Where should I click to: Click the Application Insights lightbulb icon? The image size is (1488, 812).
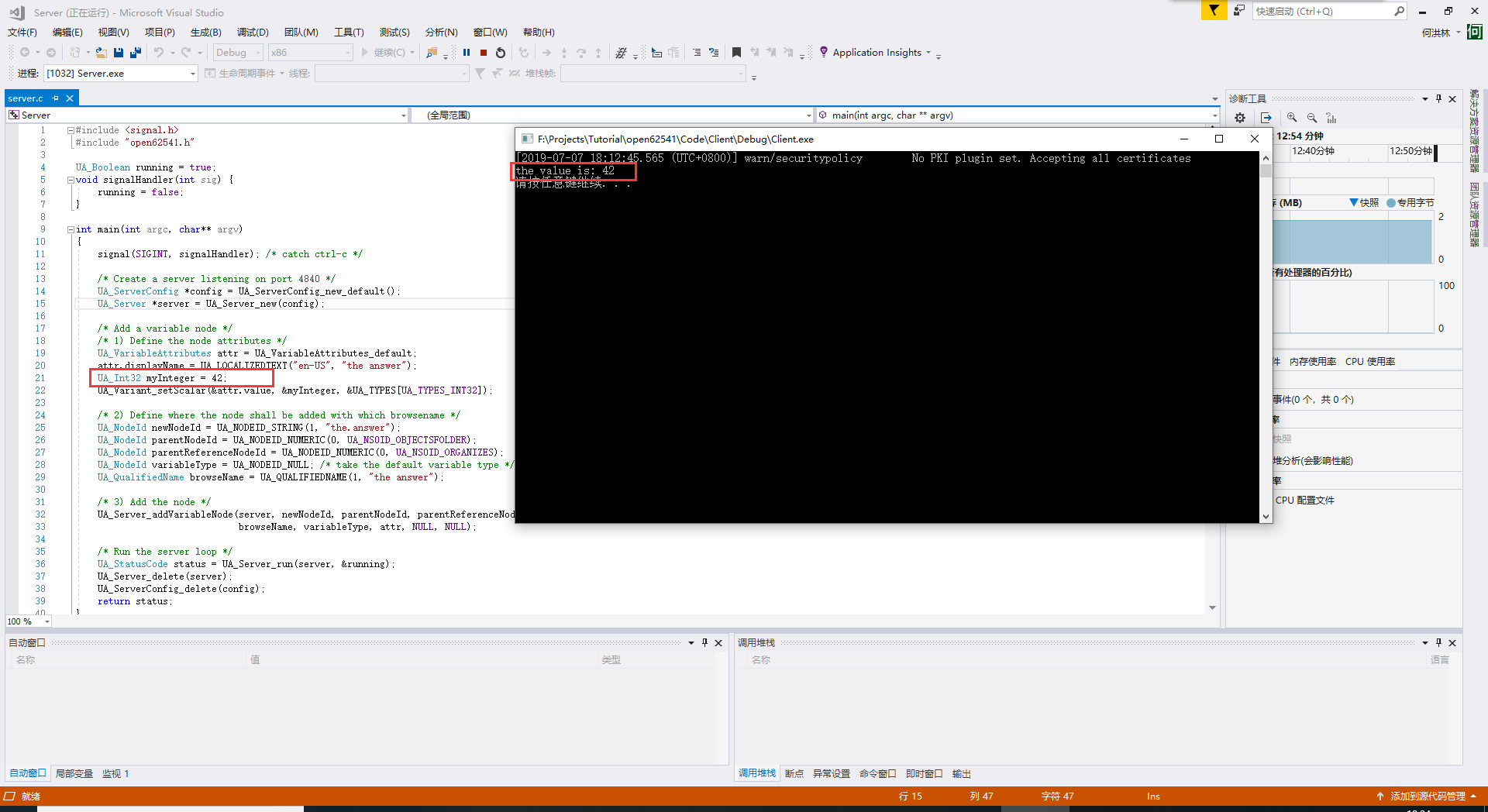(824, 52)
